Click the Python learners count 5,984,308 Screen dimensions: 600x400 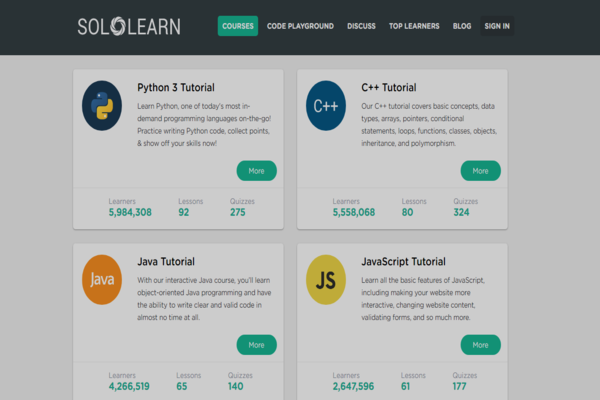click(130, 212)
